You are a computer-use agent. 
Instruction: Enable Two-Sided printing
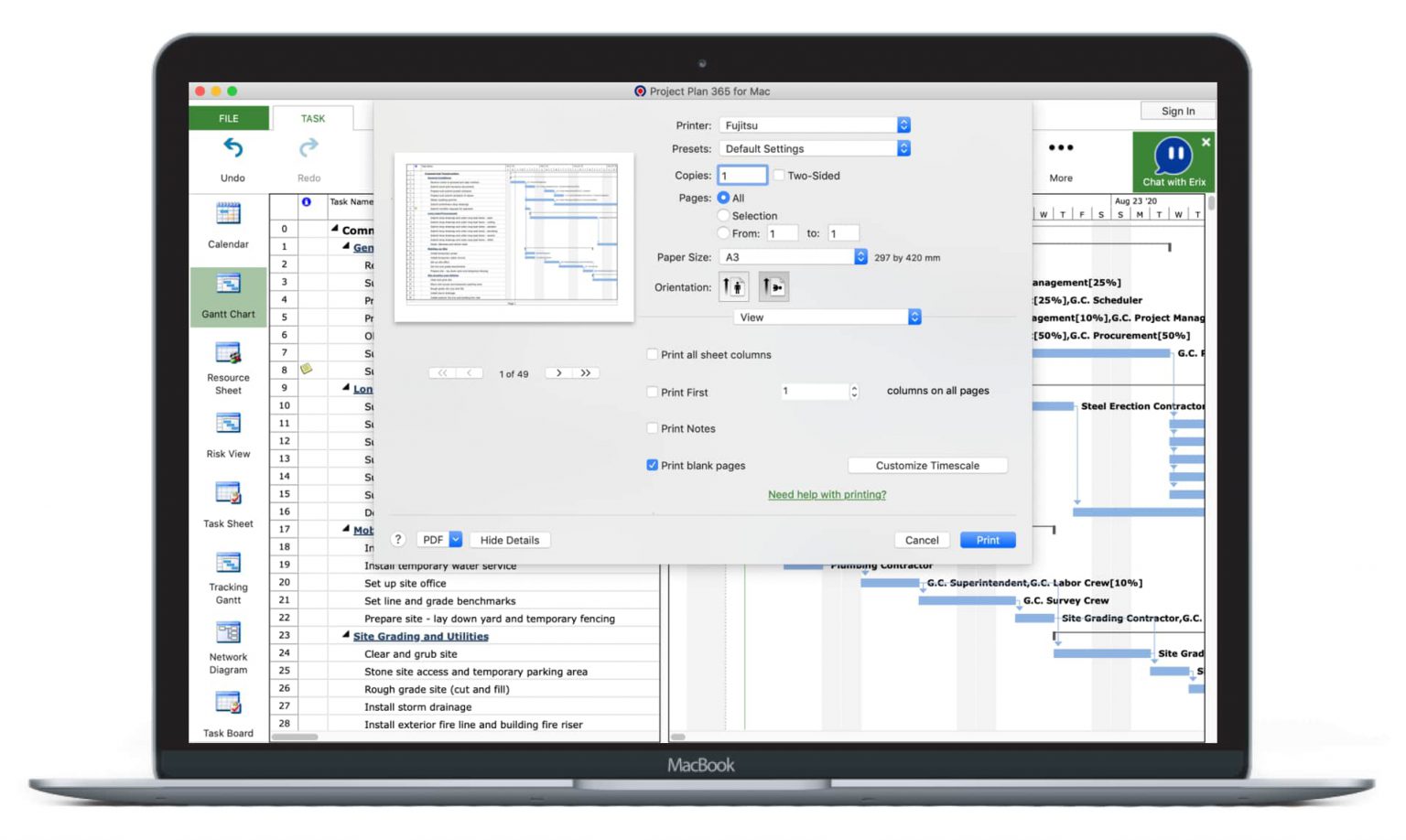tap(779, 175)
